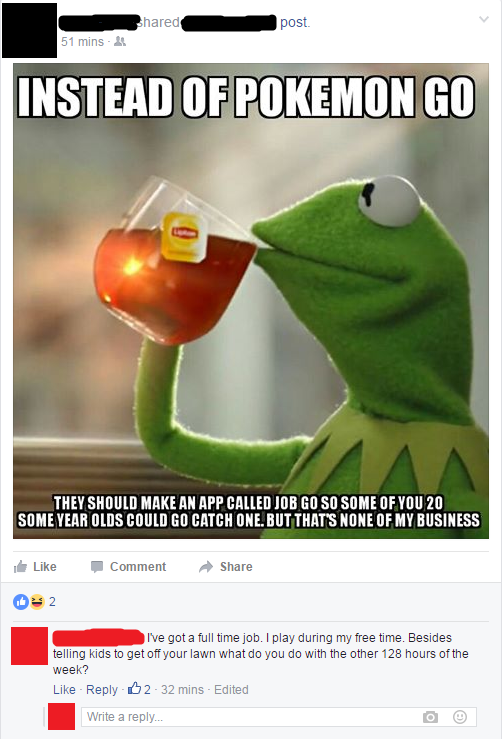Click the thumbs-up Like icon below the meme

[20, 566]
